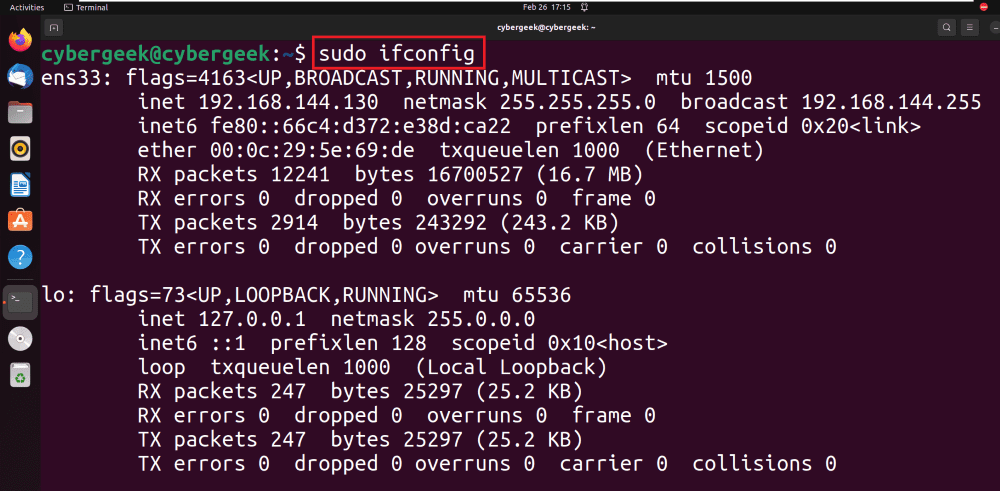Image resolution: width=1000 pixels, height=491 pixels.
Task: Click the 'flags=73<UP,LOOPBACK,RUNNING>' text
Action: (264, 295)
